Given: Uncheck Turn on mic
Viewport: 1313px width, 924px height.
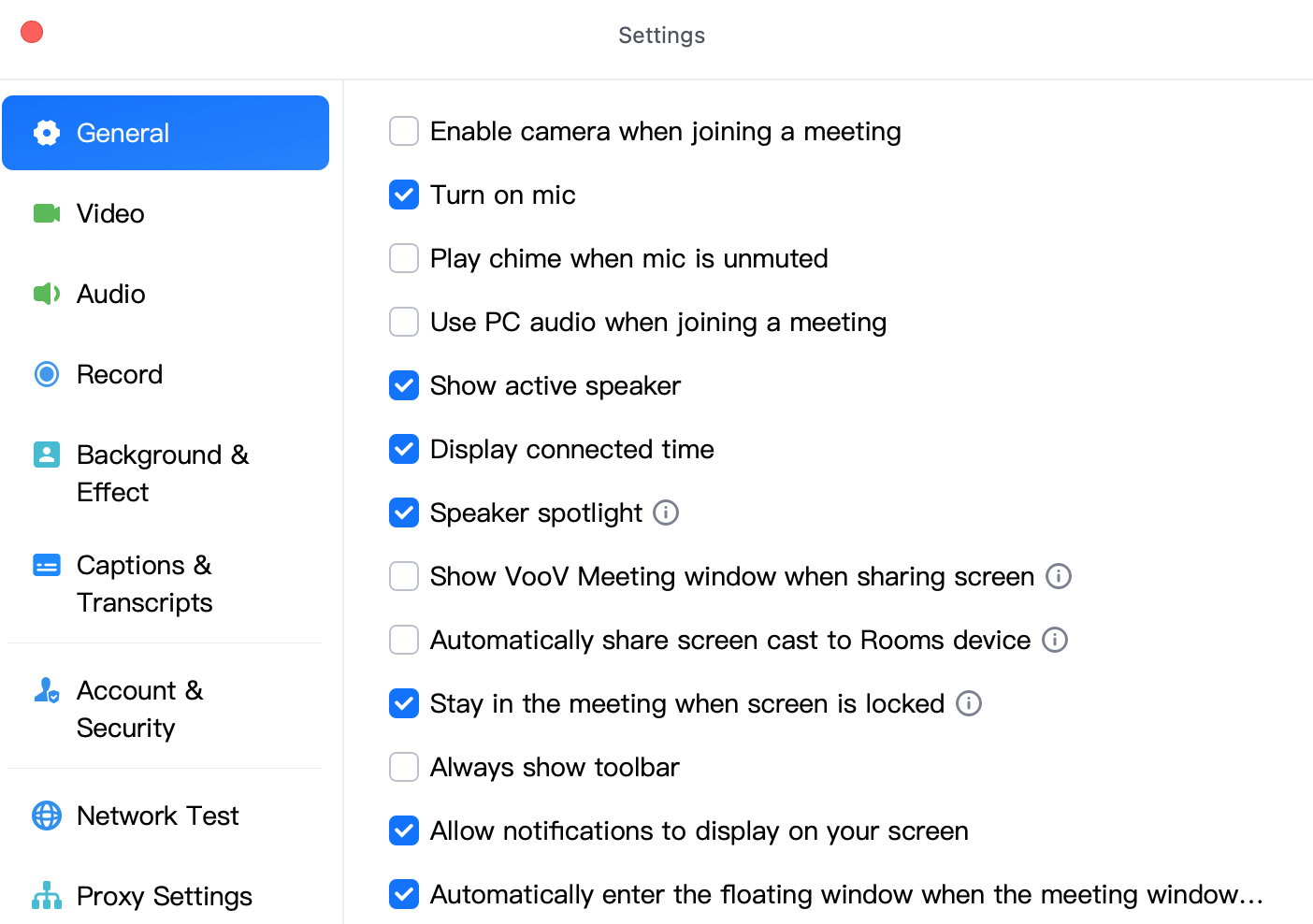Looking at the screenshot, I should [403, 195].
